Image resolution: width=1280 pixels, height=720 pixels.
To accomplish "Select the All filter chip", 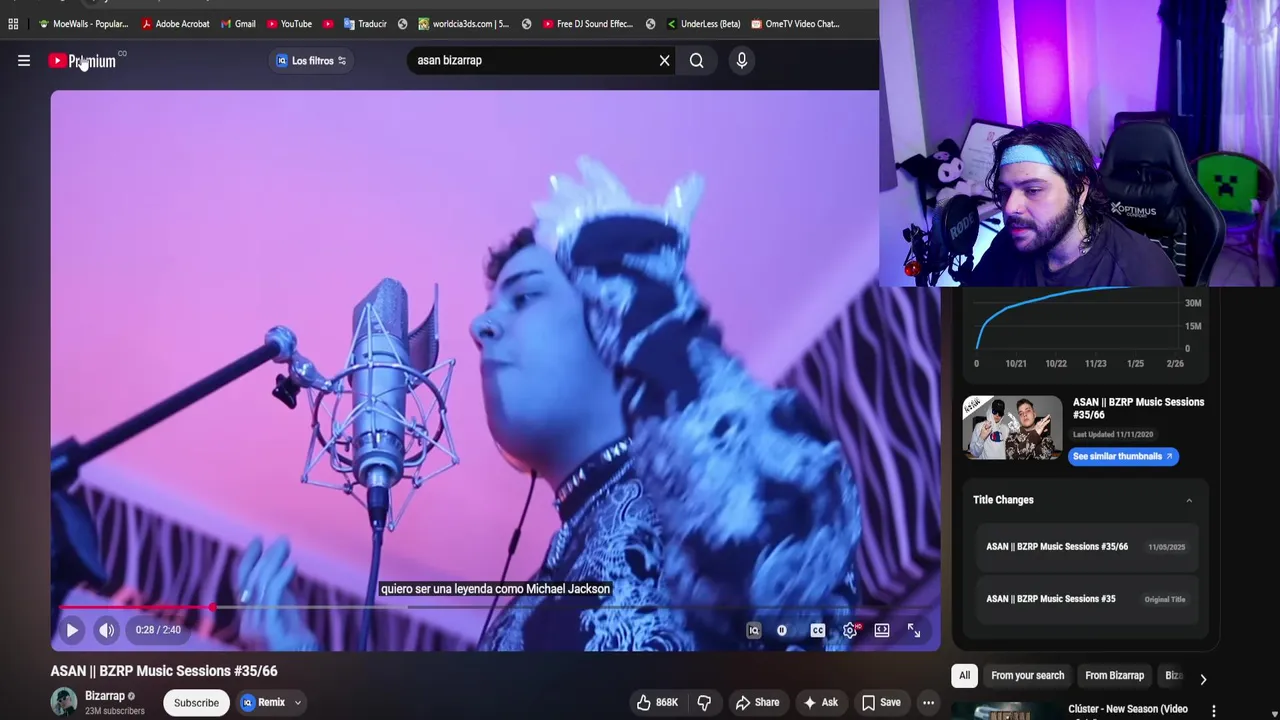I will click(x=964, y=676).
